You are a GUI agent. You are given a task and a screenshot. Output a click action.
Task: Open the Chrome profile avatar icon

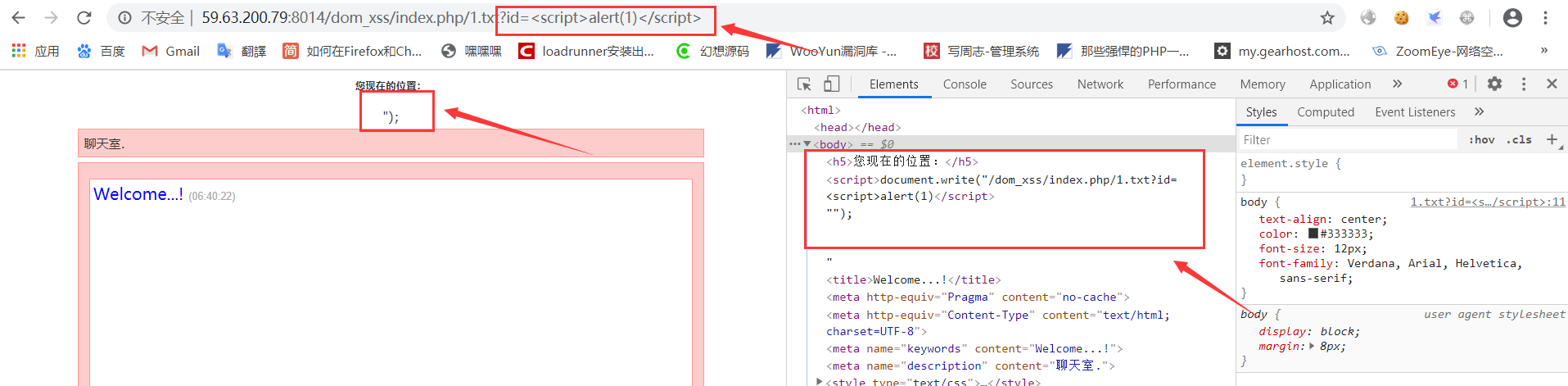(1512, 17)
